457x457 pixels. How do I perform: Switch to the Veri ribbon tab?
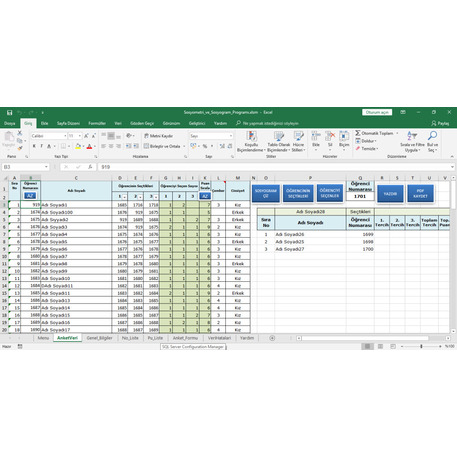pyautogui.click(x=118, y=123)
